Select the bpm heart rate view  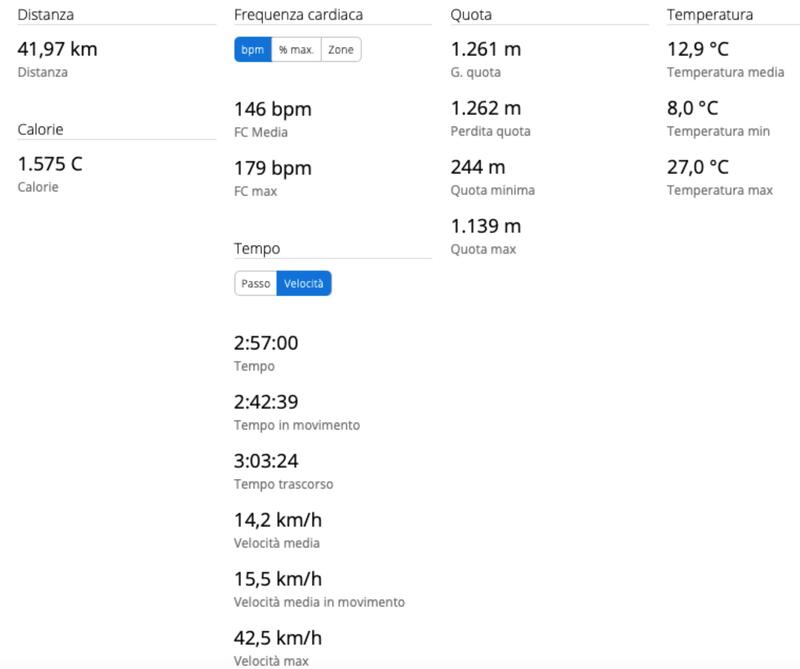[252, 50]
